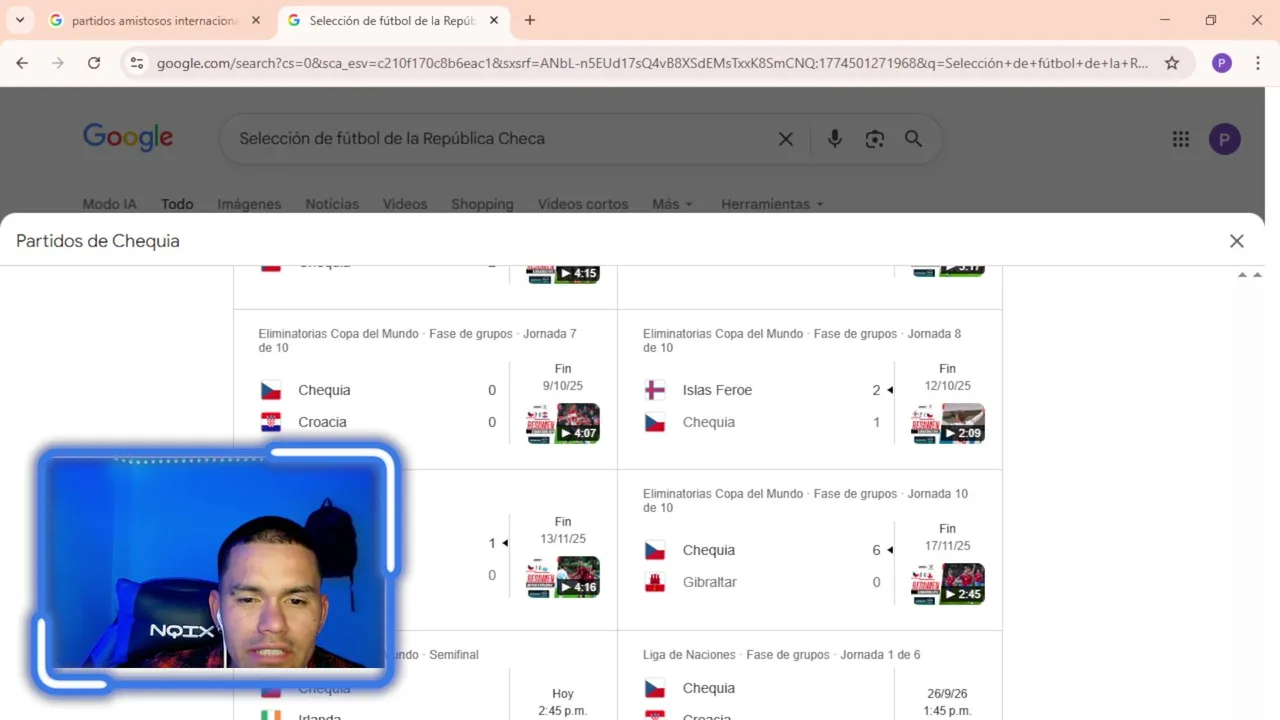Clear the search query with X
1280x720 pixels.
[786, 139]
